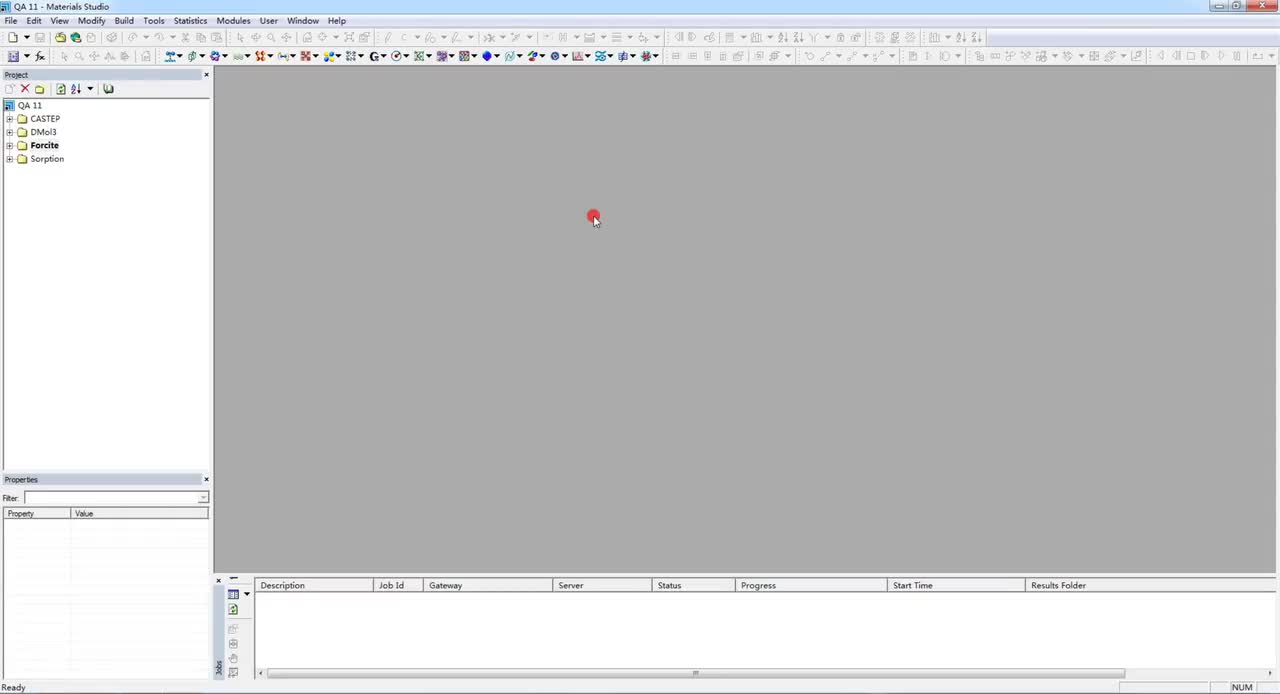Expand the Sorption folder
The width and height of the screenshot is (1280, 694).
point(10,159)
